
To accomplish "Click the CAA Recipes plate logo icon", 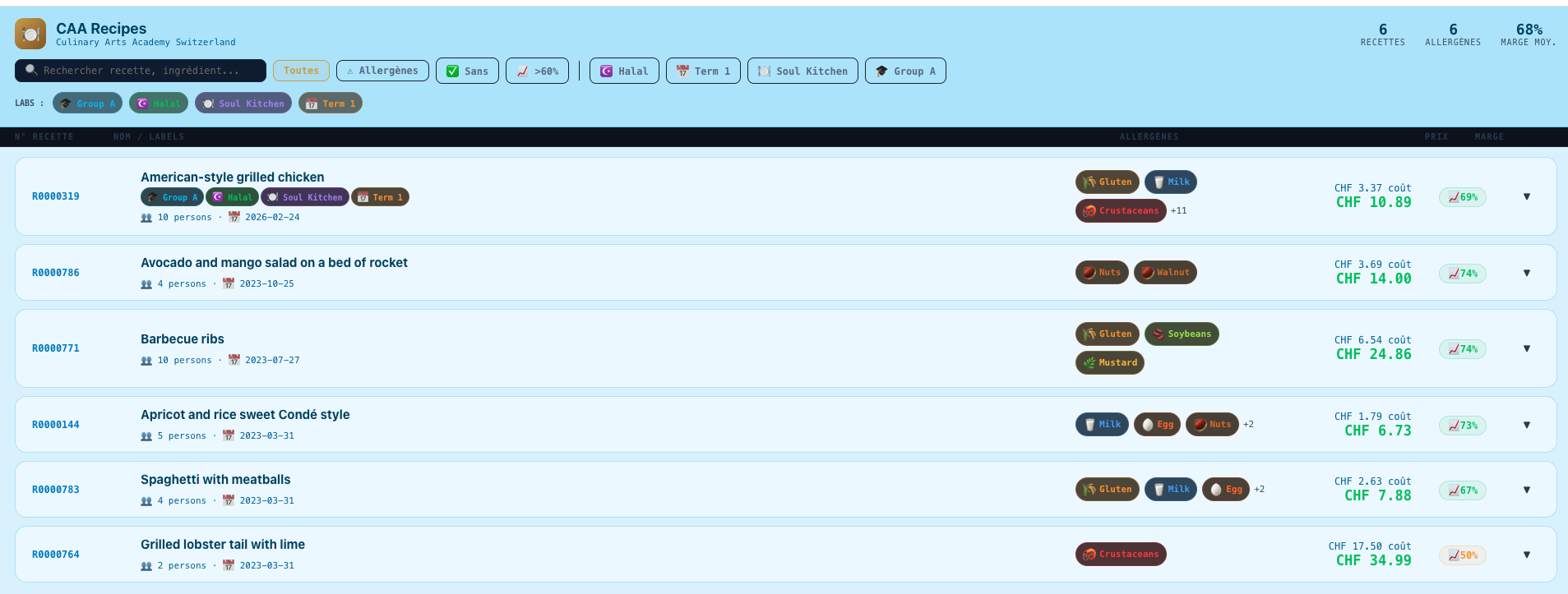I will click(x=30, y=34).
